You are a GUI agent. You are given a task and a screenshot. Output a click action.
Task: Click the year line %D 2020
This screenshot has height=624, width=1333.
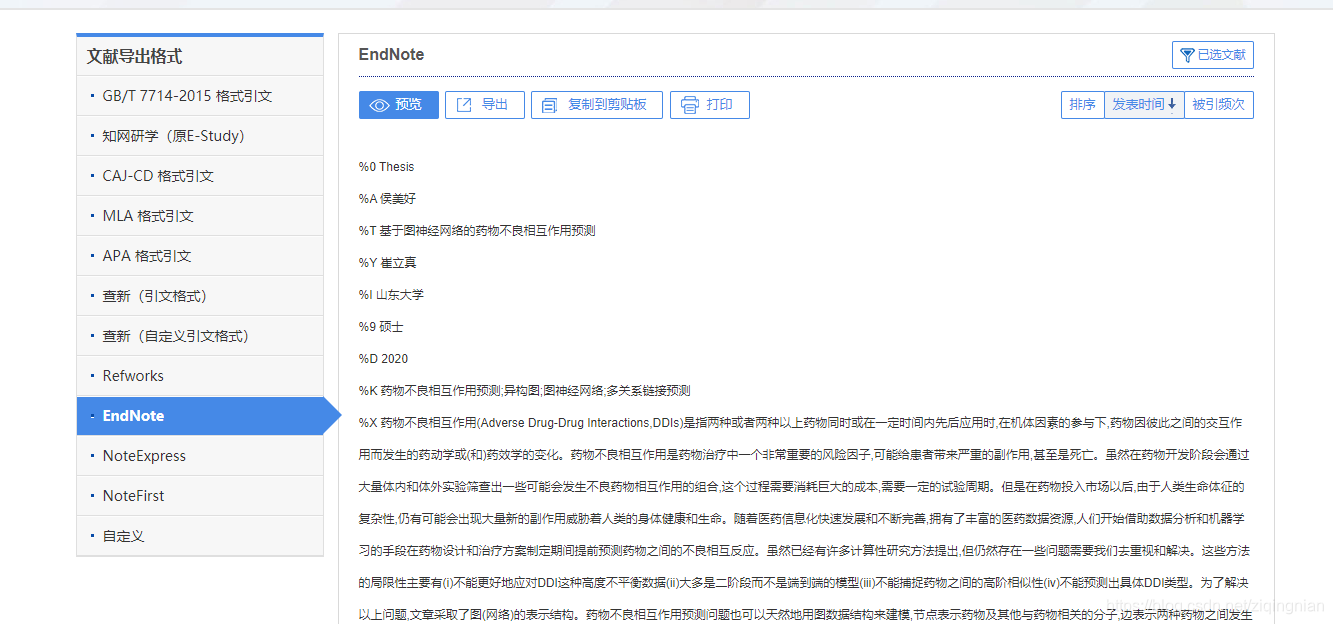pyautogui.click(x=383, y=359)
